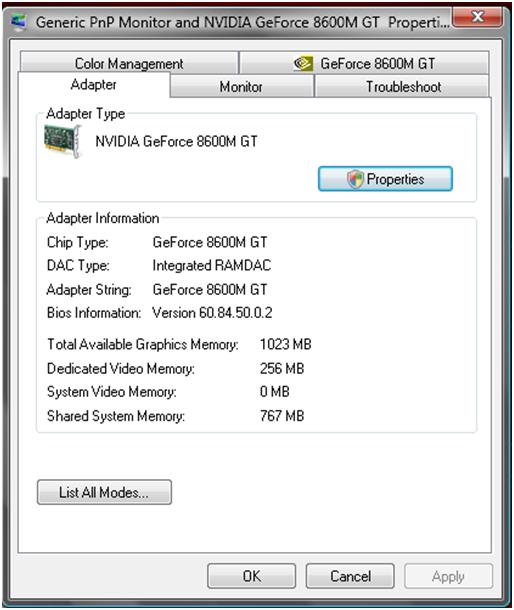Click the Adapter String label
514x610 pixels.
coord(89,290)
